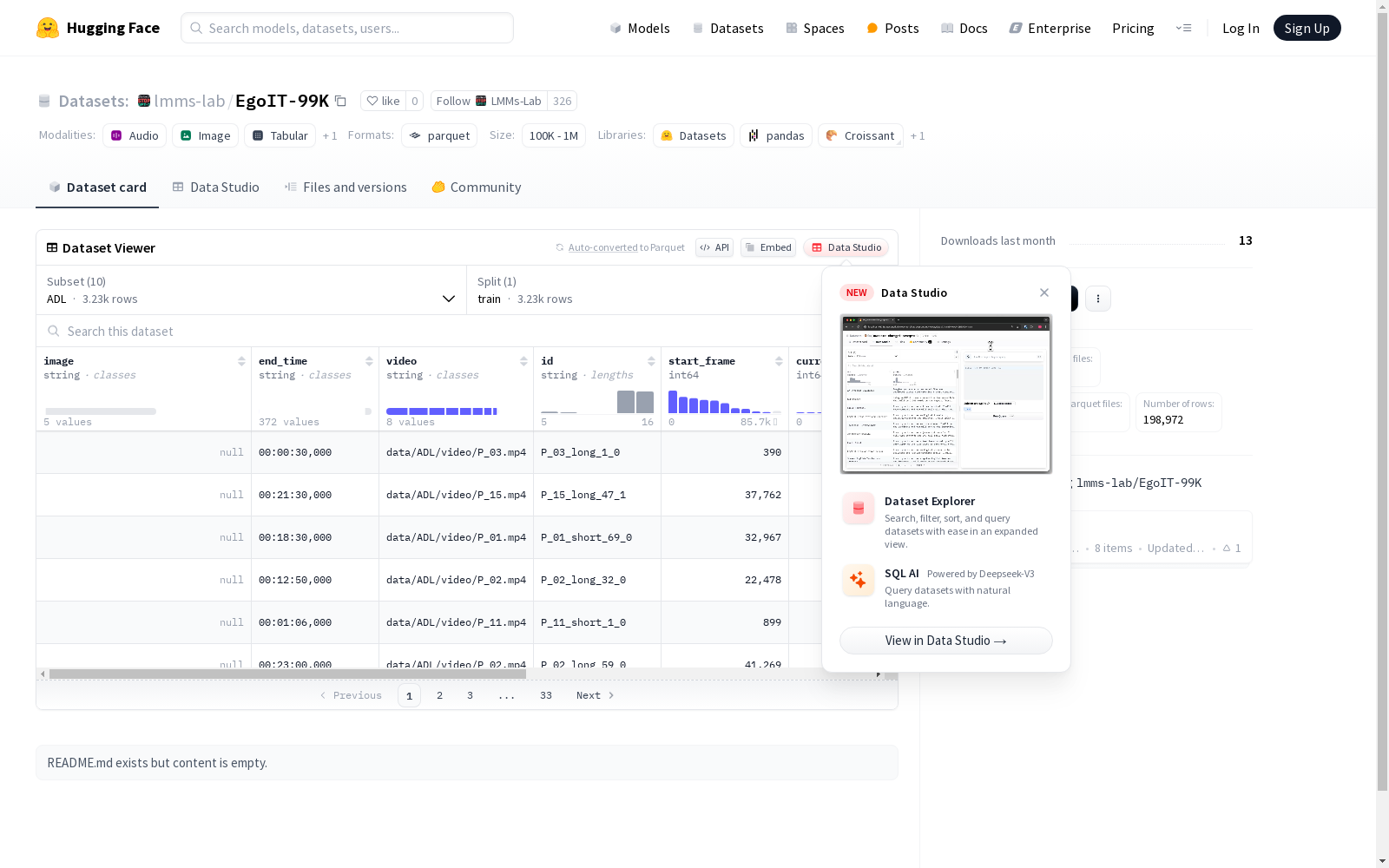Go to the Community tab
Image resolution: width=1389 pixels, height=868 pixels.
coord(477,187)
